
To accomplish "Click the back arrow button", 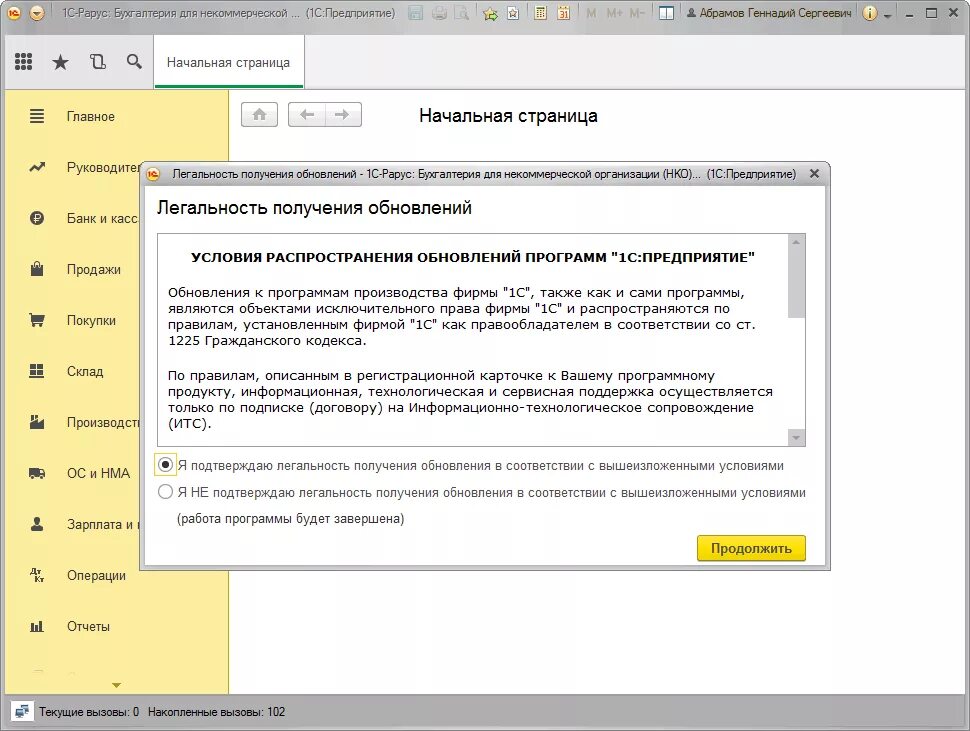I will coord(307,115).
